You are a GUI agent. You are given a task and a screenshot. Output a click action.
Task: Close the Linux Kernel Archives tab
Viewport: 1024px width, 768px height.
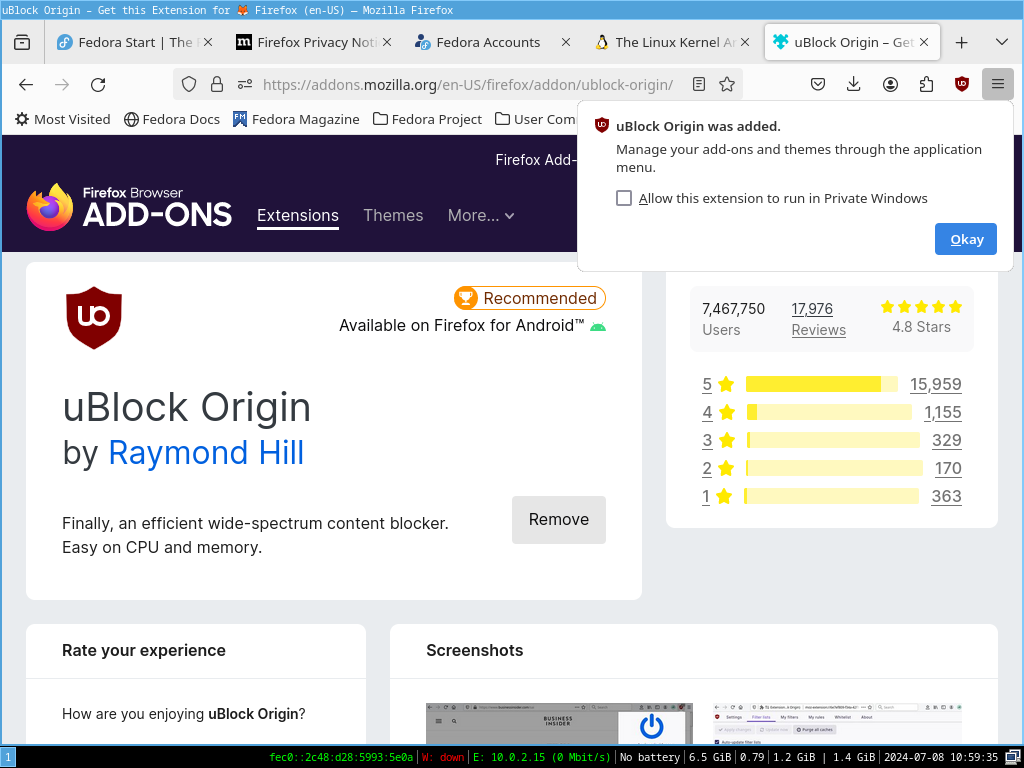744,42
